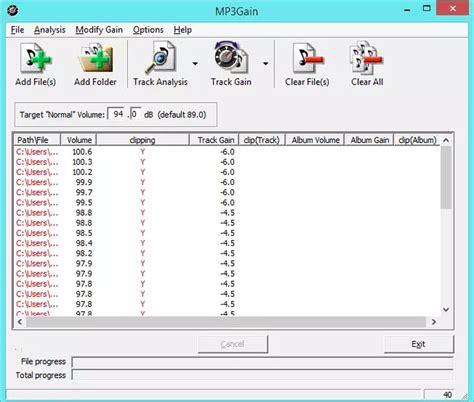Open the Analysis menu
Screen dimensions: 474x402
point(50,30)
